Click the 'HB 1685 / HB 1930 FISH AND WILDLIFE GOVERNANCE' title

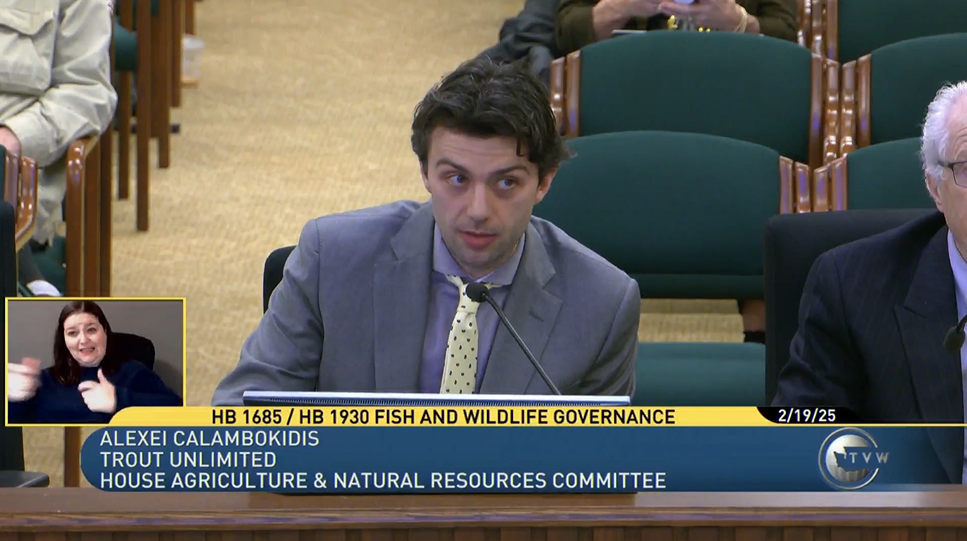click(x=443, y=417)
